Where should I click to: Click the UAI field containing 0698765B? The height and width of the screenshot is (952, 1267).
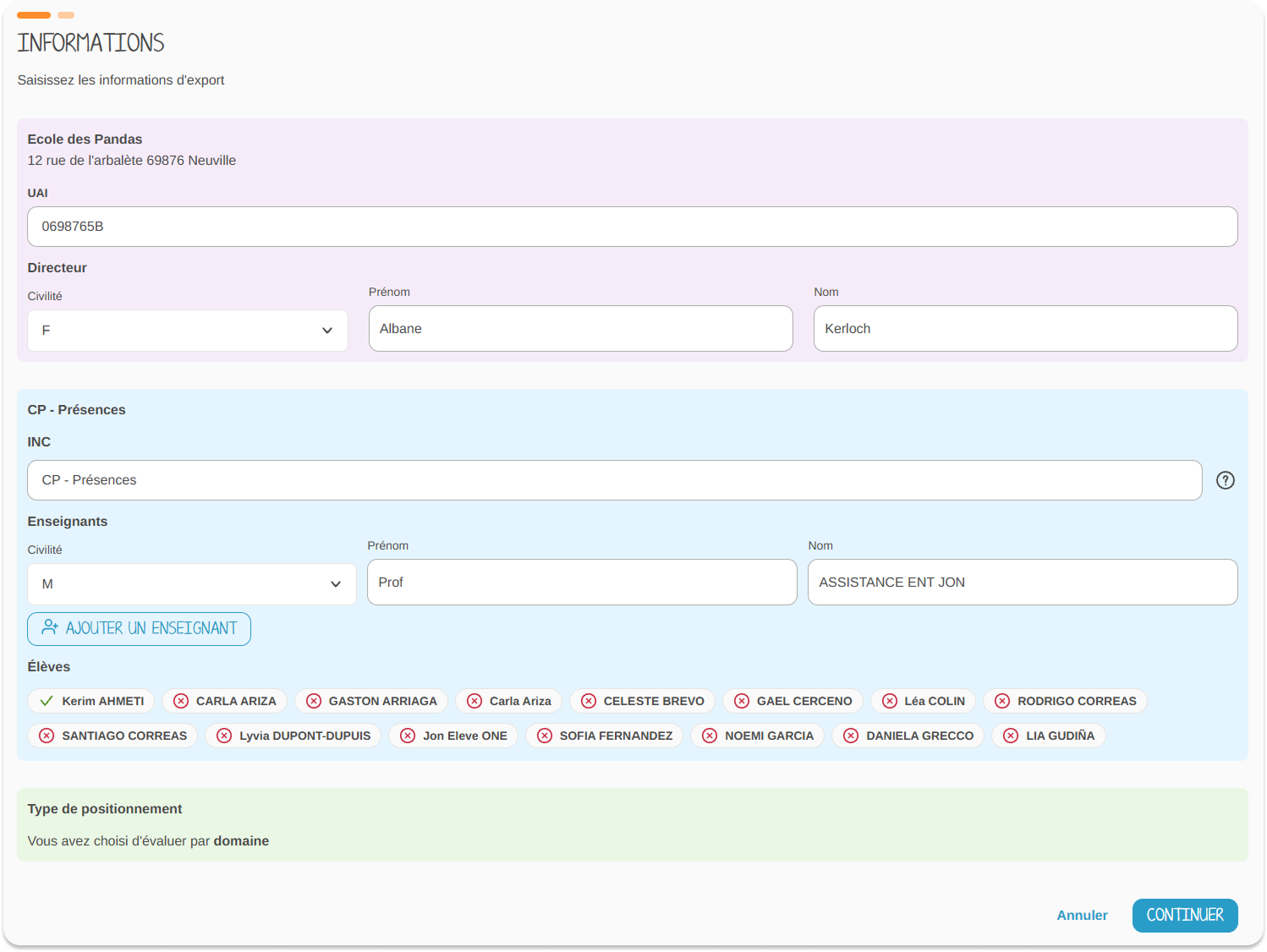click(633, 227)
